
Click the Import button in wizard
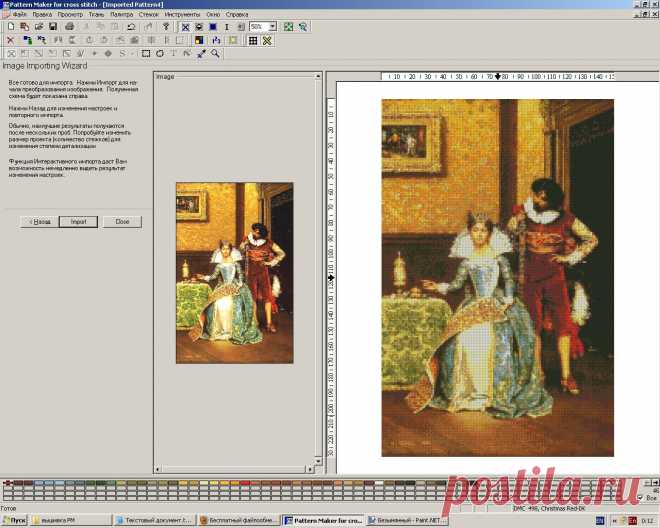78,221
